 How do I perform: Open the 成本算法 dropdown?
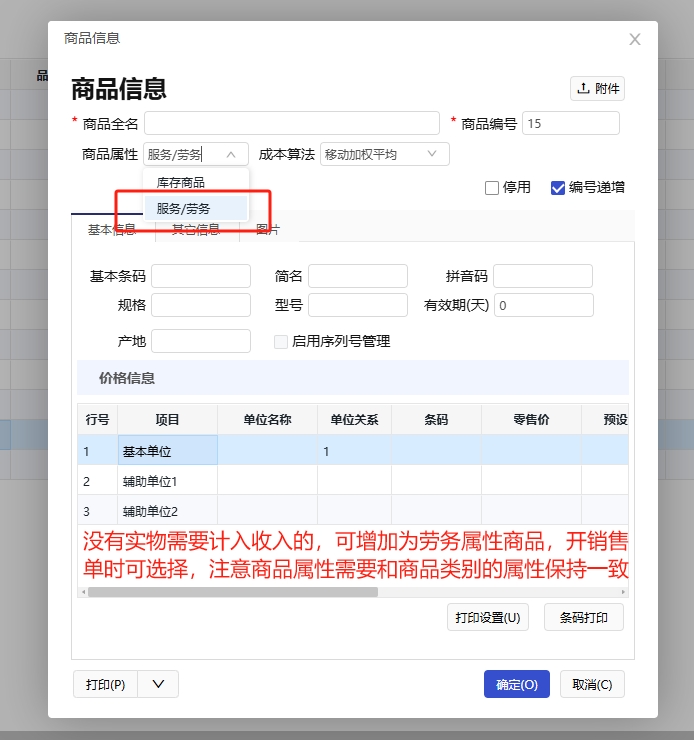(x=385, y=154)
